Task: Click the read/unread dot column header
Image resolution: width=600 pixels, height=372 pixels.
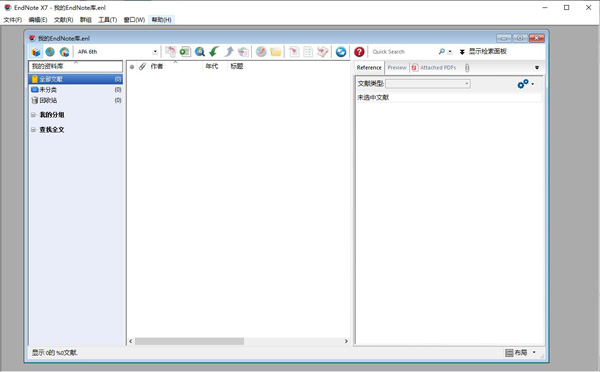Action: pyautogui.click(x=132, y=67)
